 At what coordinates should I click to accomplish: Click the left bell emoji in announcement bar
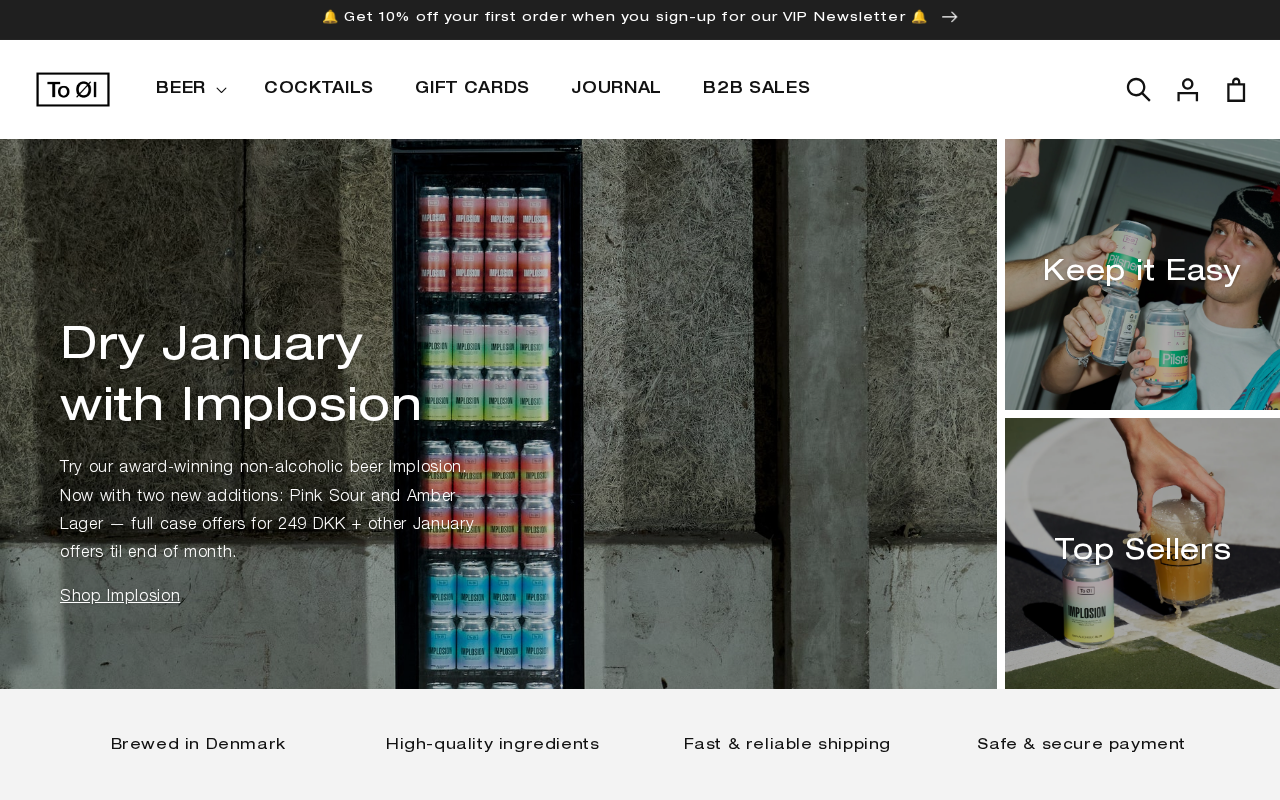coord(330,17)
